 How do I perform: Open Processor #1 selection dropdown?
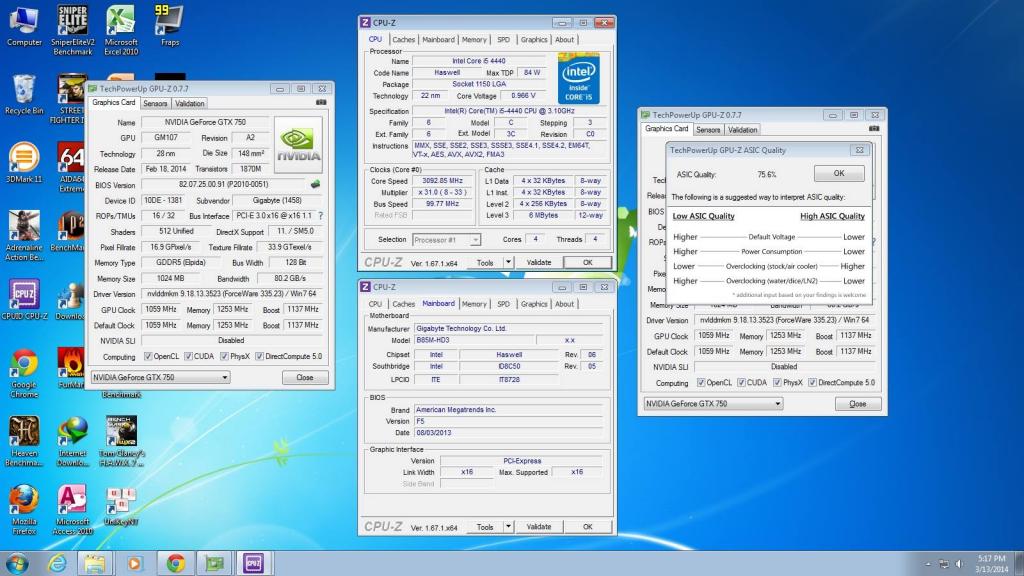(447, 240)
